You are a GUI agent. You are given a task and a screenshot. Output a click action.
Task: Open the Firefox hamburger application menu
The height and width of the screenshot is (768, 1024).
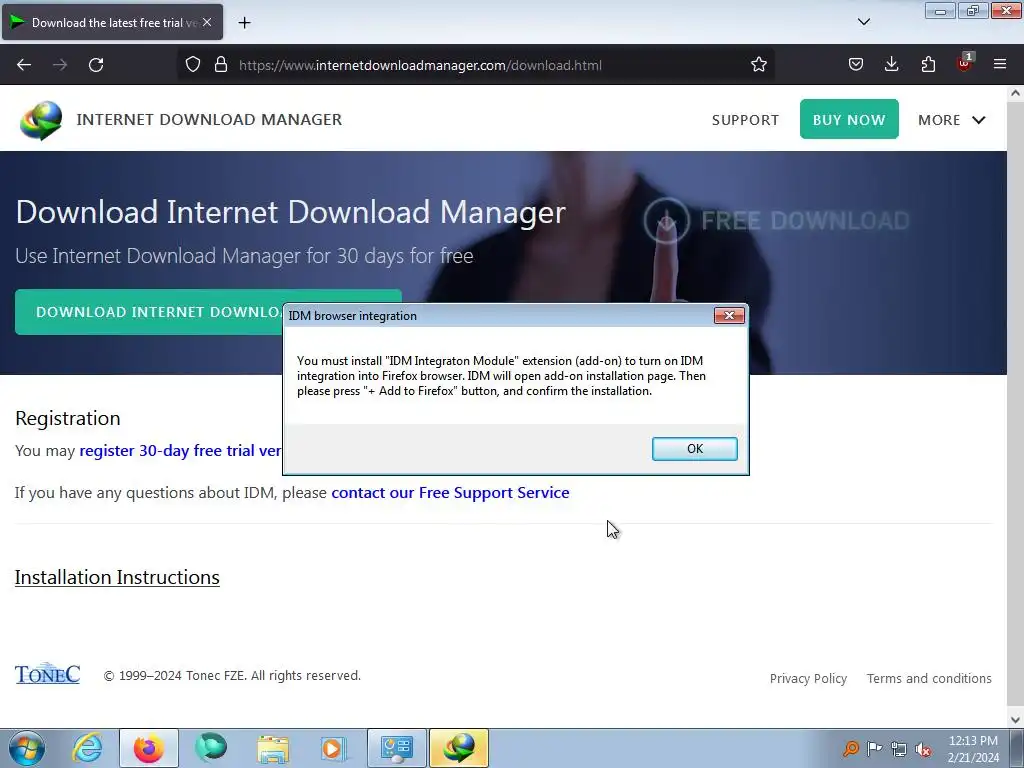(x=1000, y=65)
